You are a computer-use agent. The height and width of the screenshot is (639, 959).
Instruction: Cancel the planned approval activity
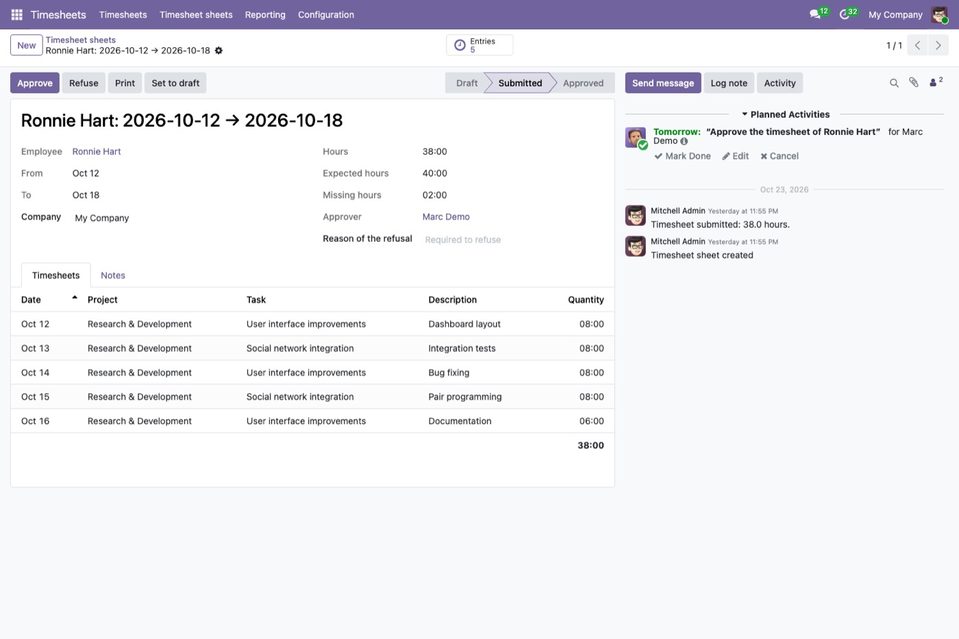point(779,156)
